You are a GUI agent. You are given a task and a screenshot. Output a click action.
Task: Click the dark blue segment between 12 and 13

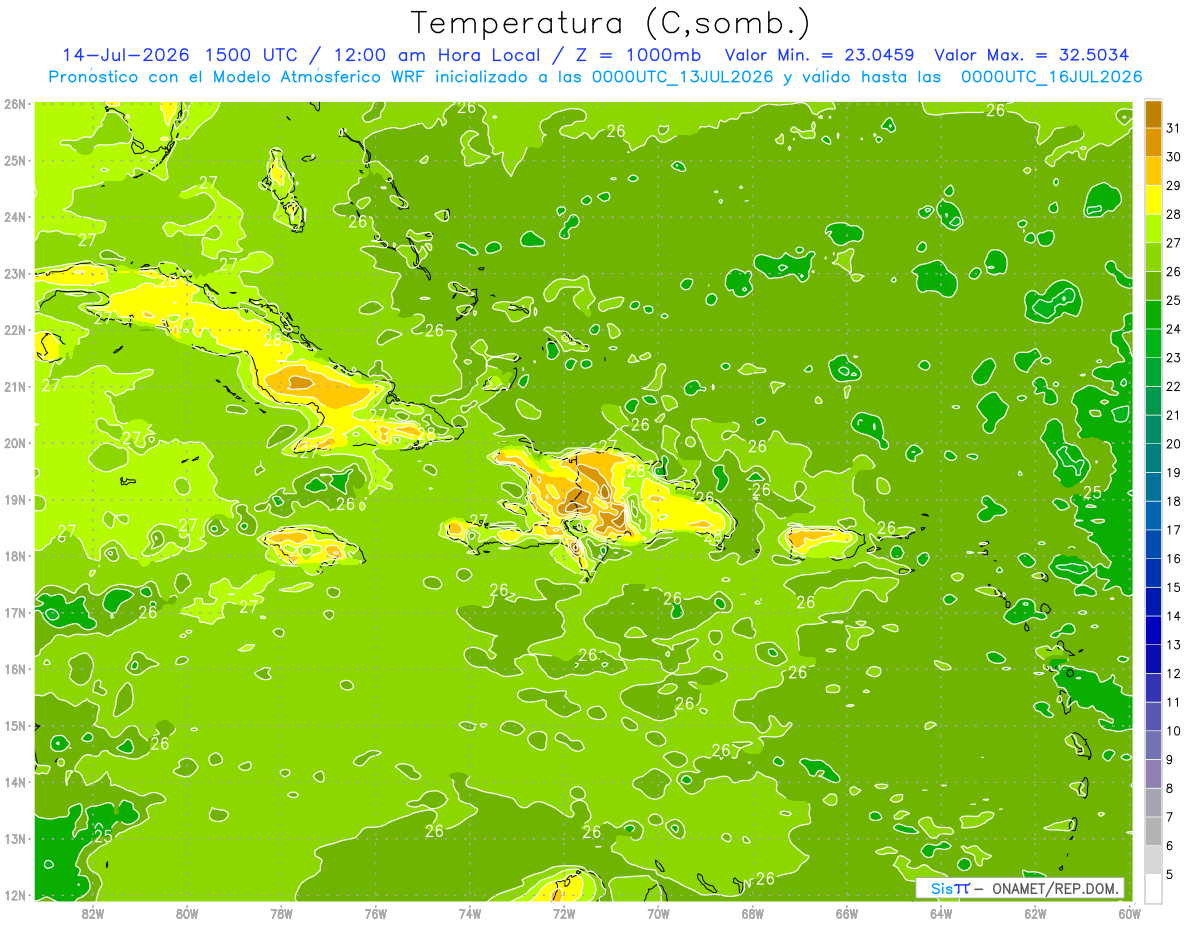tap(1153, 659)
